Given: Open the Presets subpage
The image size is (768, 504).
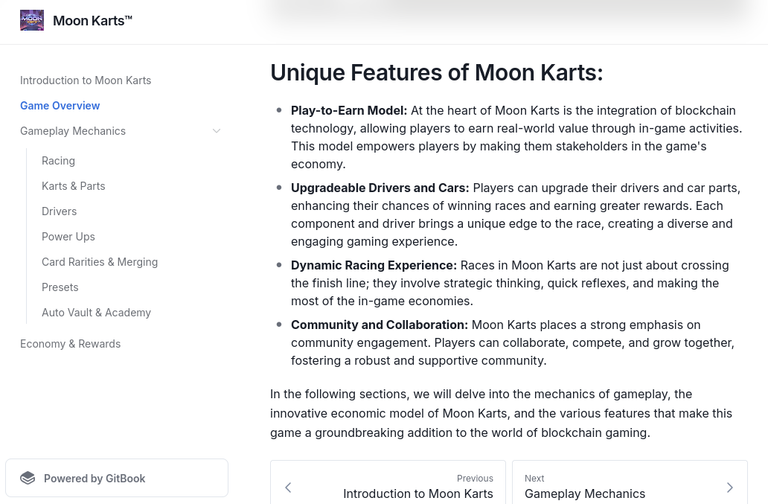Looking at the screenshot, I should click(60, 287).
